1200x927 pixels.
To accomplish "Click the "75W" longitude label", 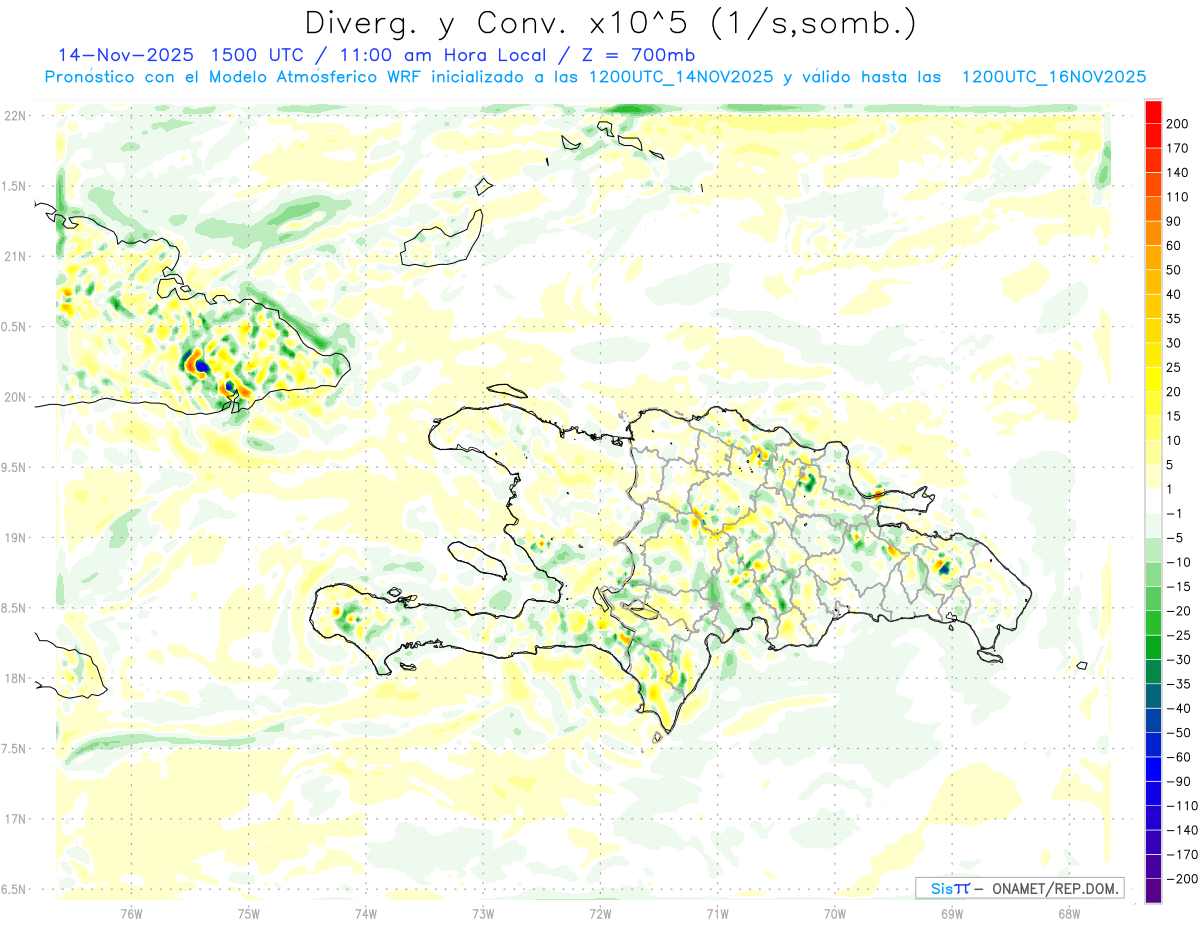I will pyautogui.click(x=248, y=914).
